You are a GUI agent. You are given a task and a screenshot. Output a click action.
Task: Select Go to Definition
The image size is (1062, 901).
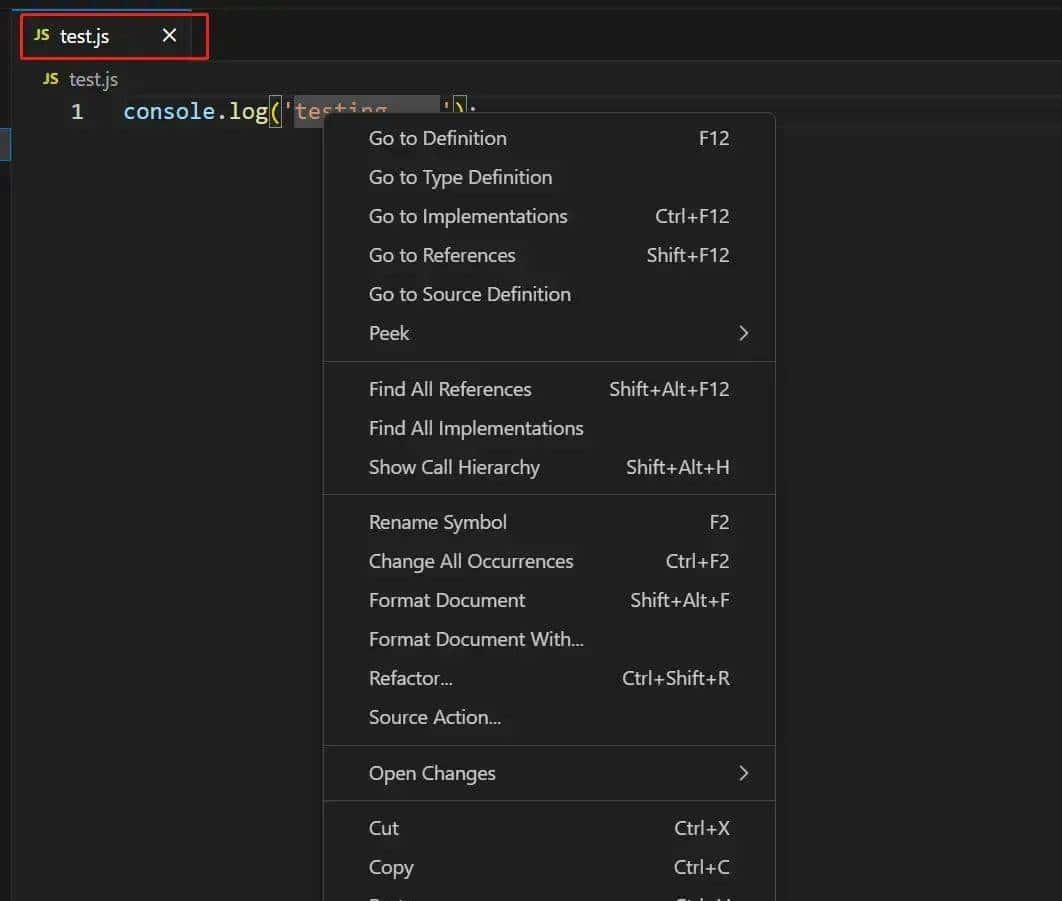[x=437, y=138]
